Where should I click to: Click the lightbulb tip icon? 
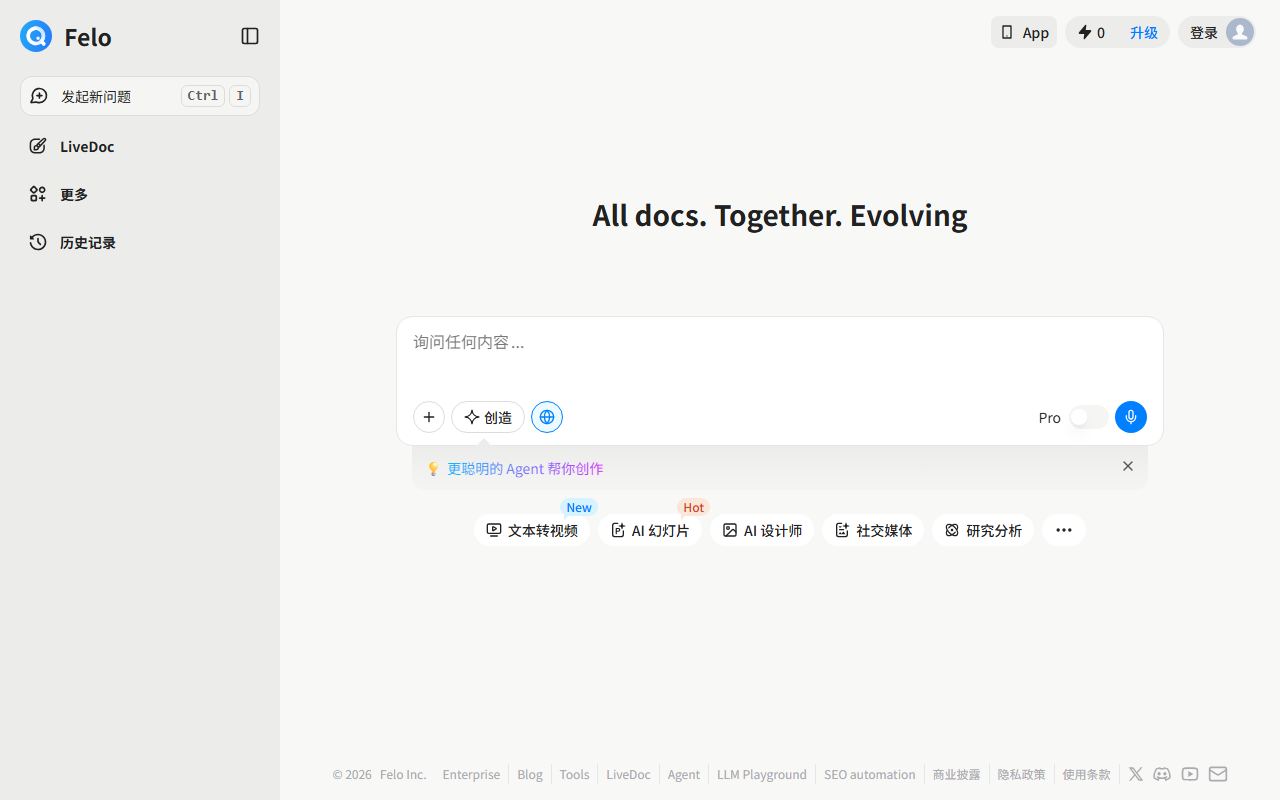pyautogui.click(x=433, y=468)
